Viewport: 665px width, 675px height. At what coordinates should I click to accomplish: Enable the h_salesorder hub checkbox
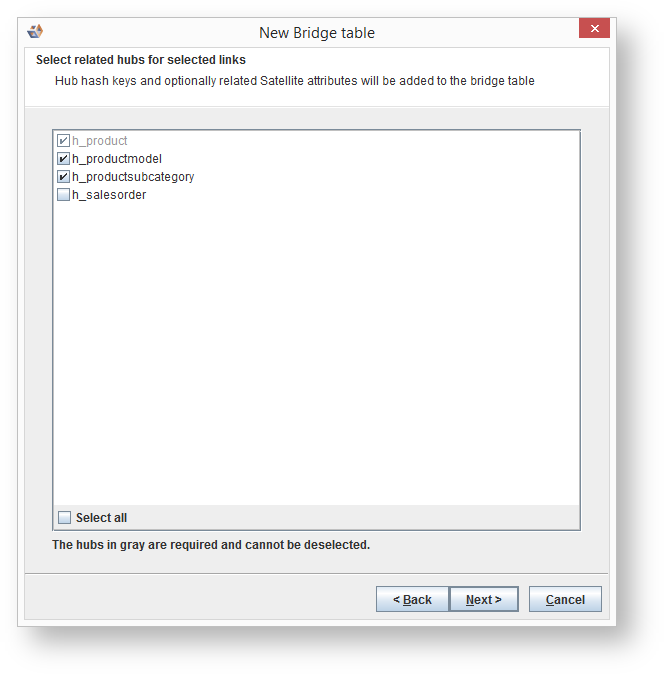(x=64, y=195)
